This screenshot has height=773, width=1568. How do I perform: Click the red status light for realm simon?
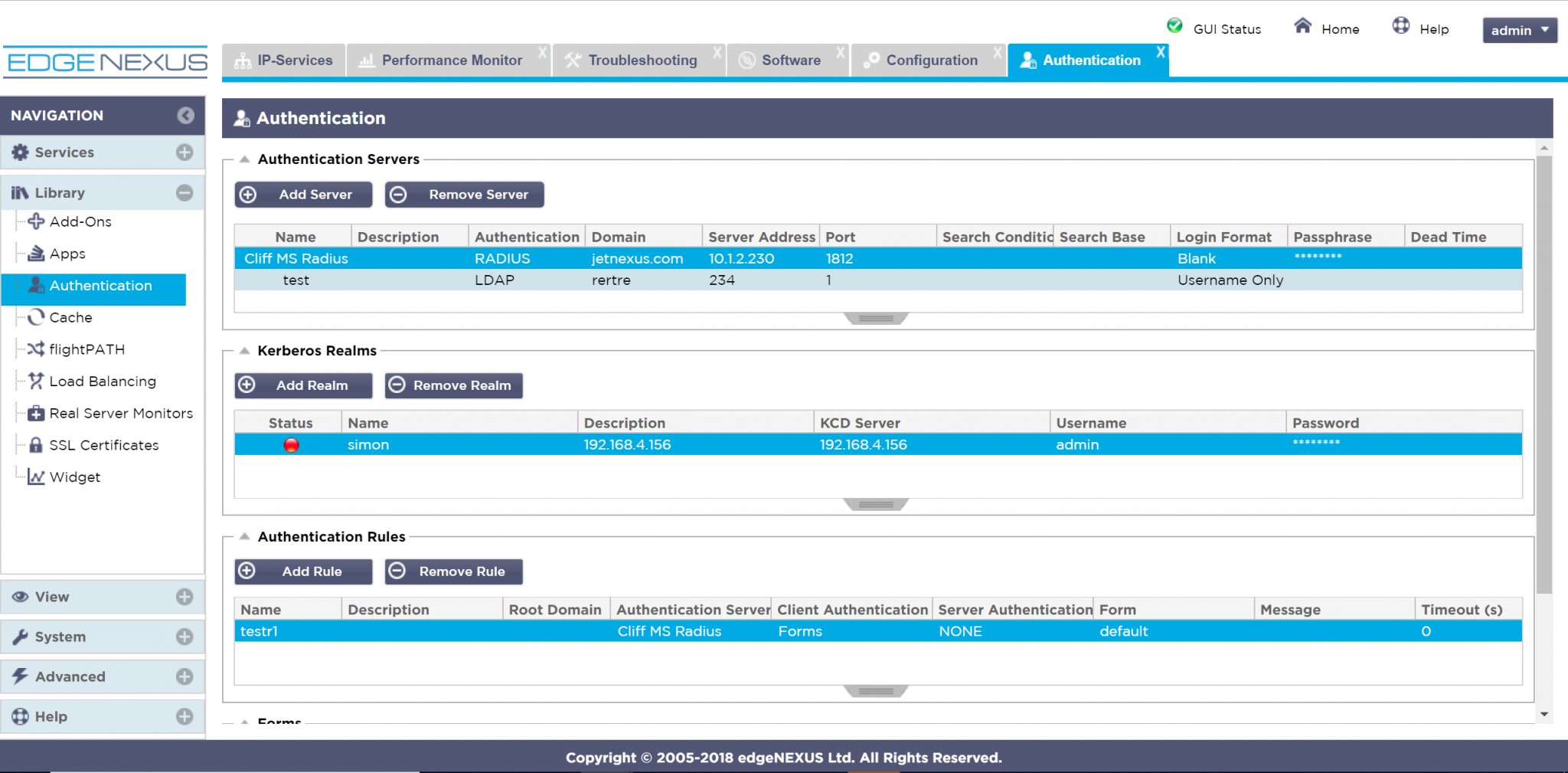click(291, 444)
